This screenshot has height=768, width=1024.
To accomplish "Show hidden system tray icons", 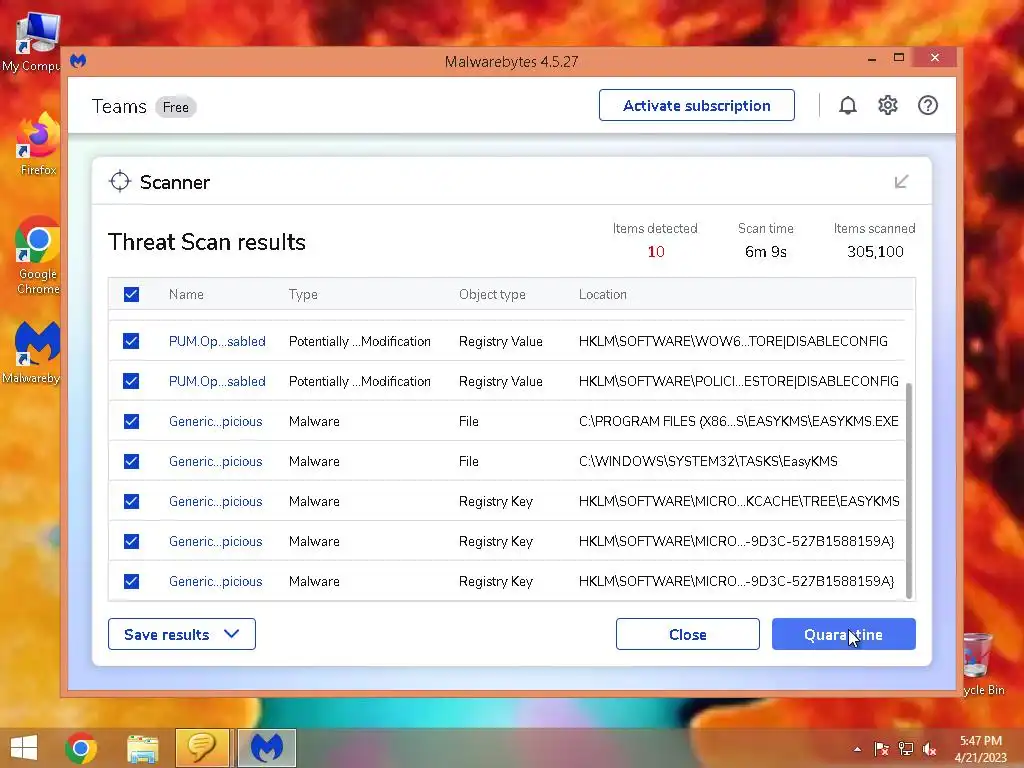I will click(x=857, y=749).
